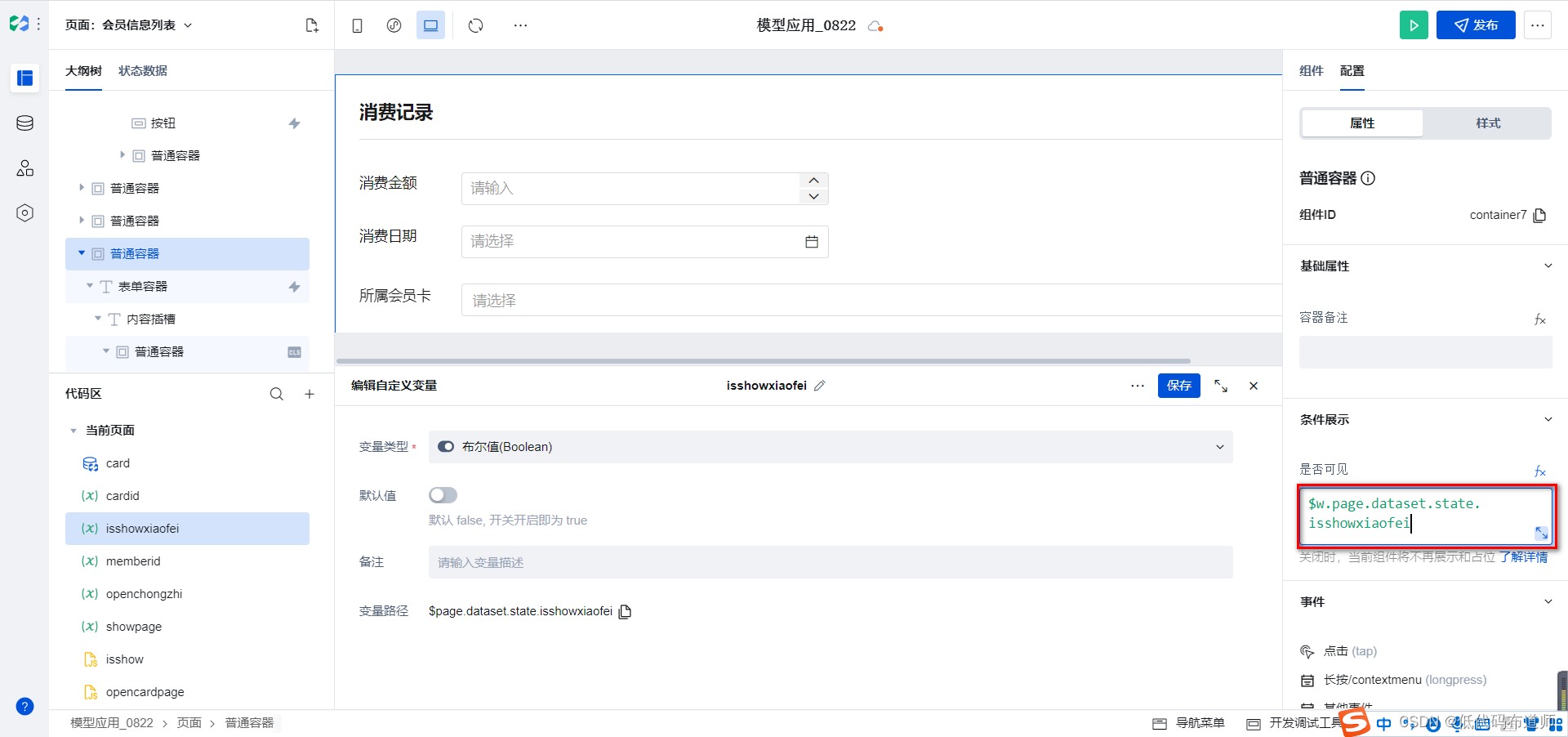Select the 属性 tab
The image size is (1568, 737).
tap(1362, 123)
